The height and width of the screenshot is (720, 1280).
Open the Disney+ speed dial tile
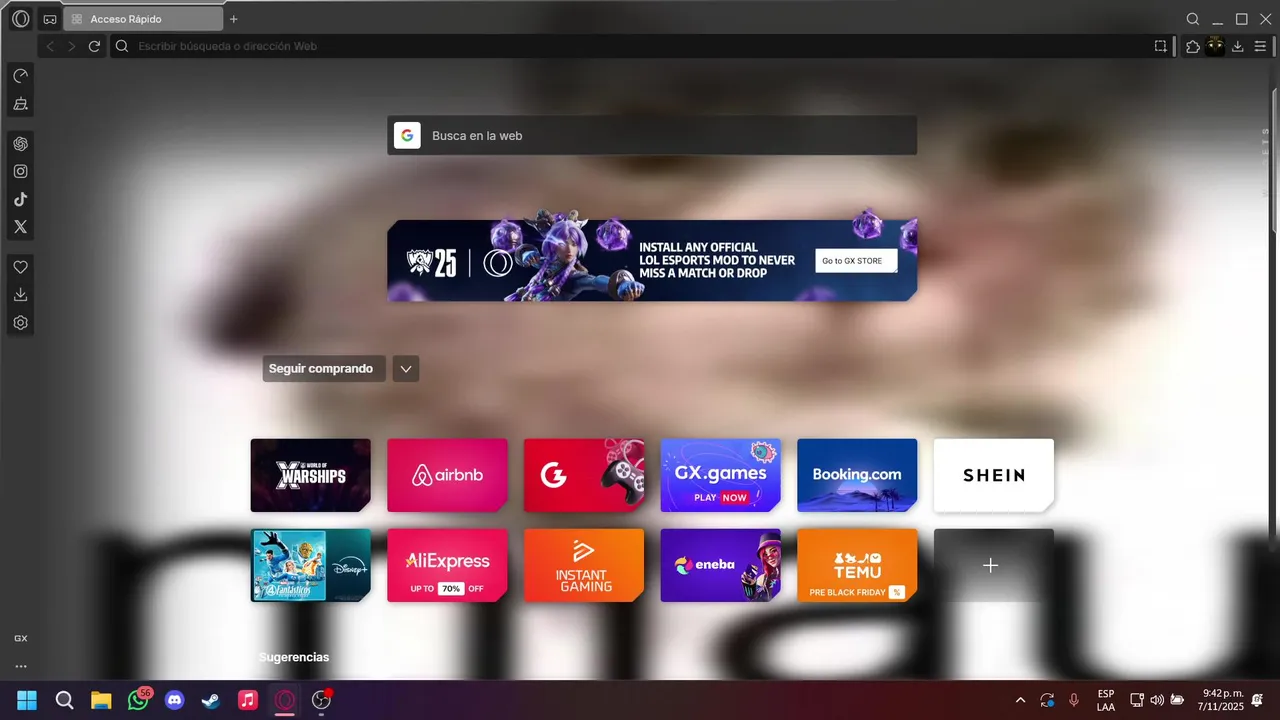310,565
